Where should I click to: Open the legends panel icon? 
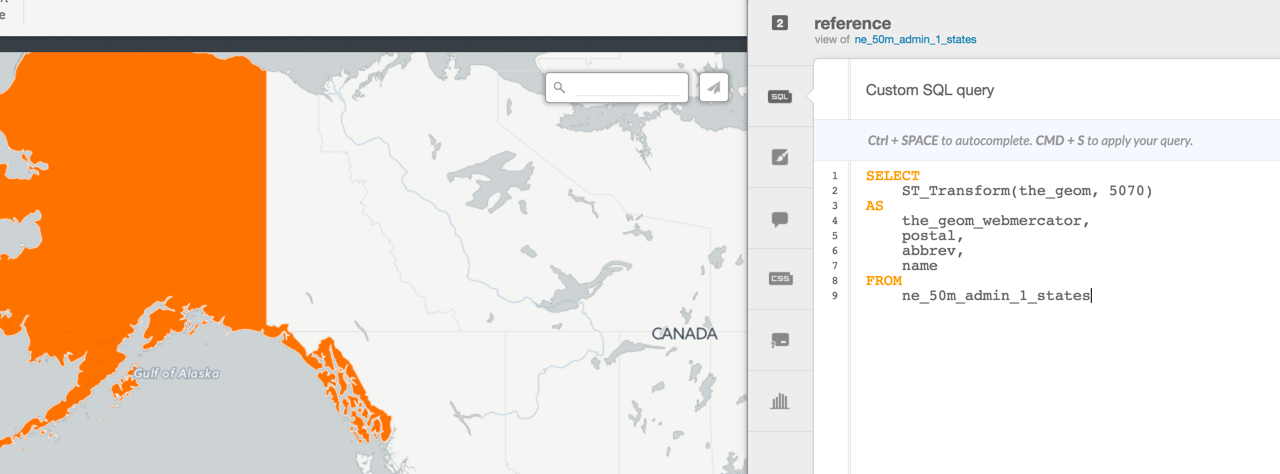780,340
